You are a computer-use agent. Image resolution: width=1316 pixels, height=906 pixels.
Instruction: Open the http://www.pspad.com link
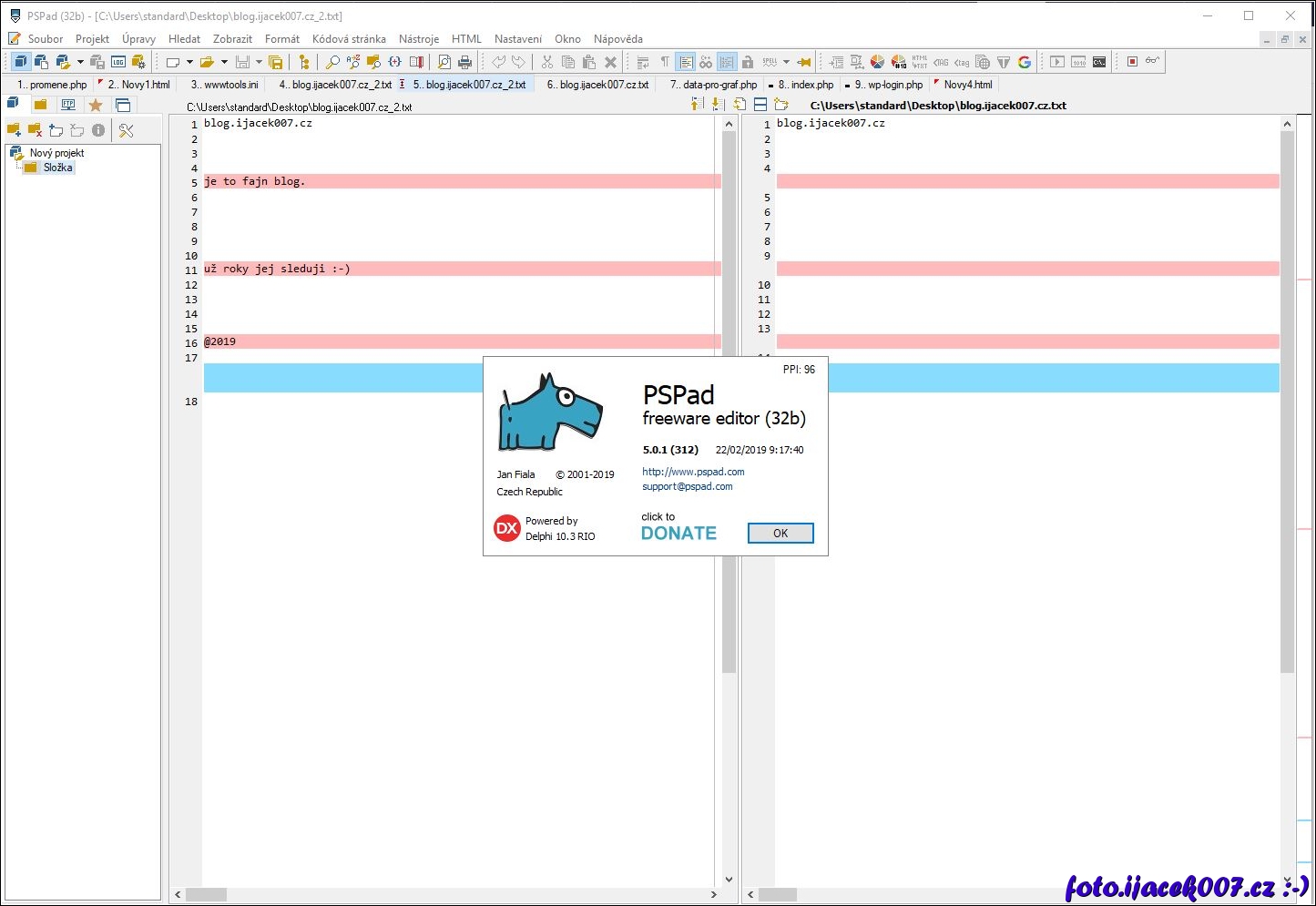coord(693,472)
